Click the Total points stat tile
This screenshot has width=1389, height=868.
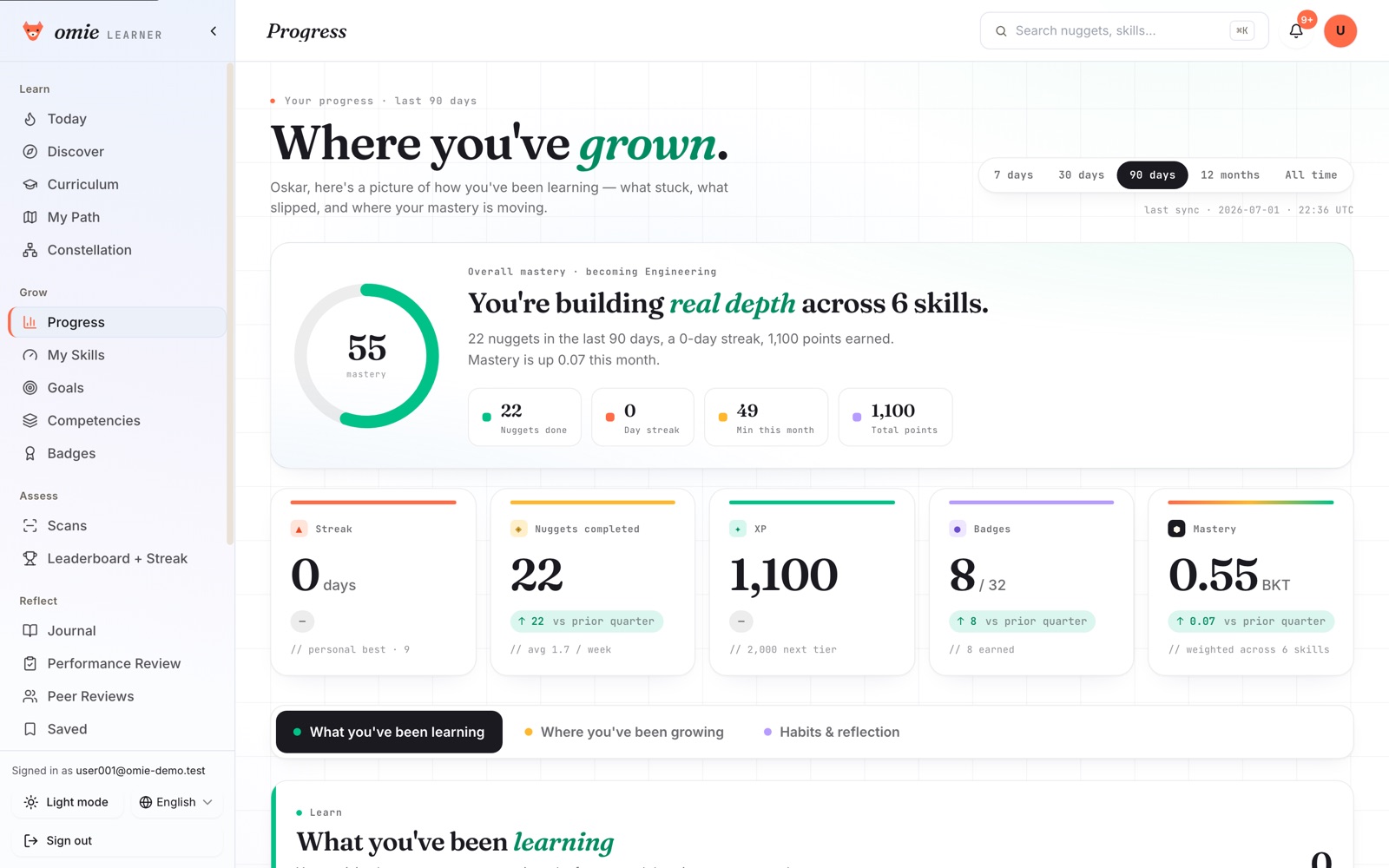tap(895, 418)
